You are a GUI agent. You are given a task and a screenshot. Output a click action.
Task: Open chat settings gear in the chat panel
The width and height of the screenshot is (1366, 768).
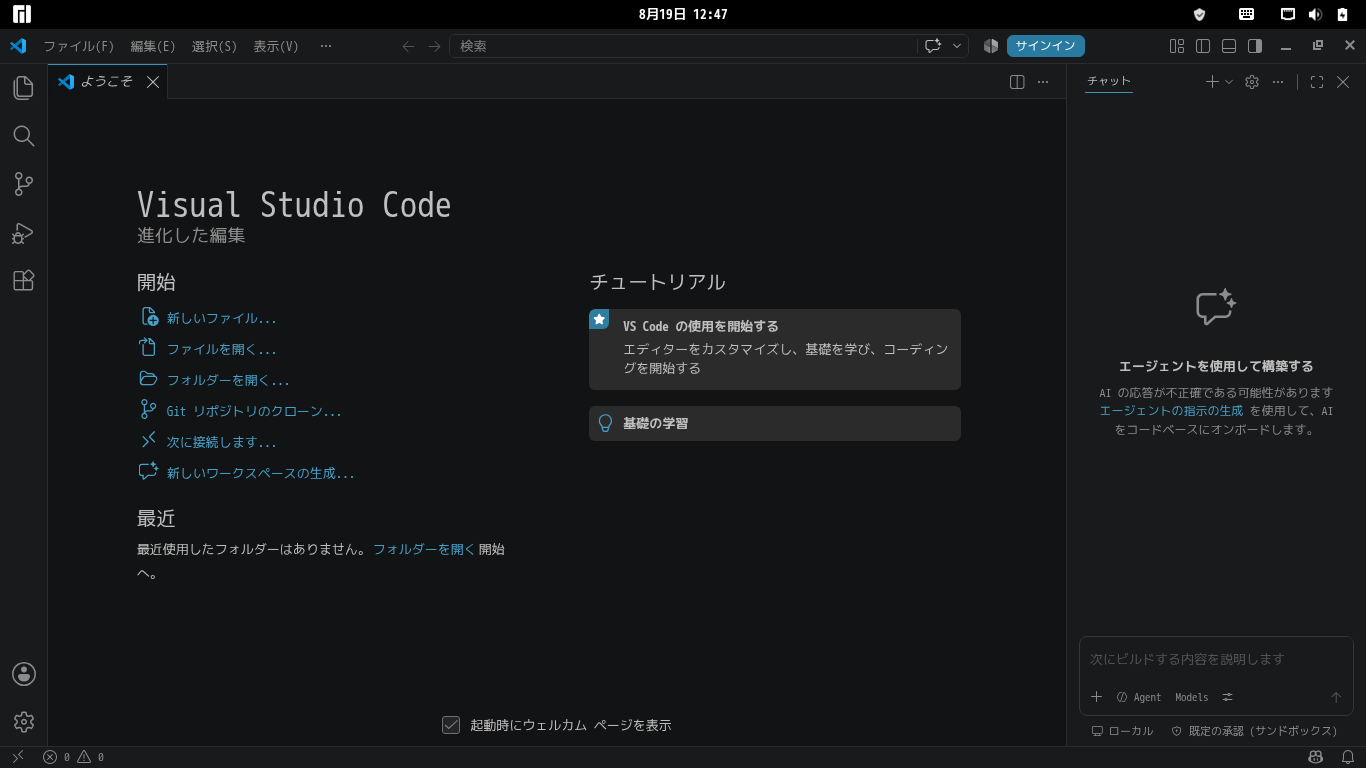coord(1252,82)
